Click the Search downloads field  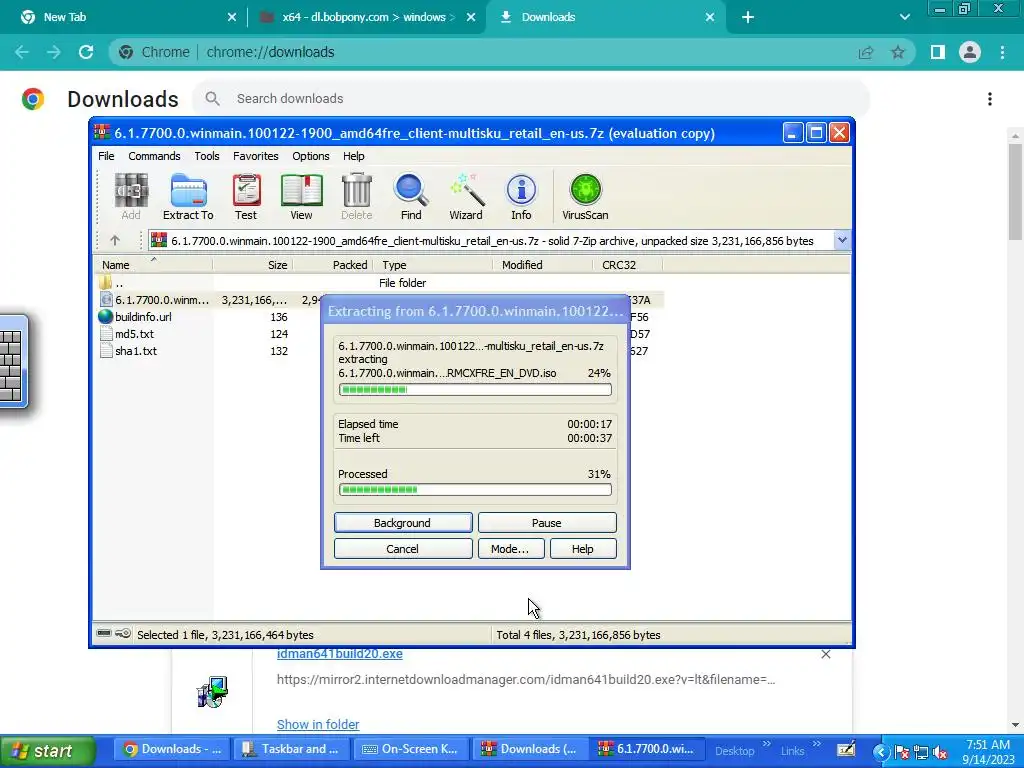click(x=530, y=99)
